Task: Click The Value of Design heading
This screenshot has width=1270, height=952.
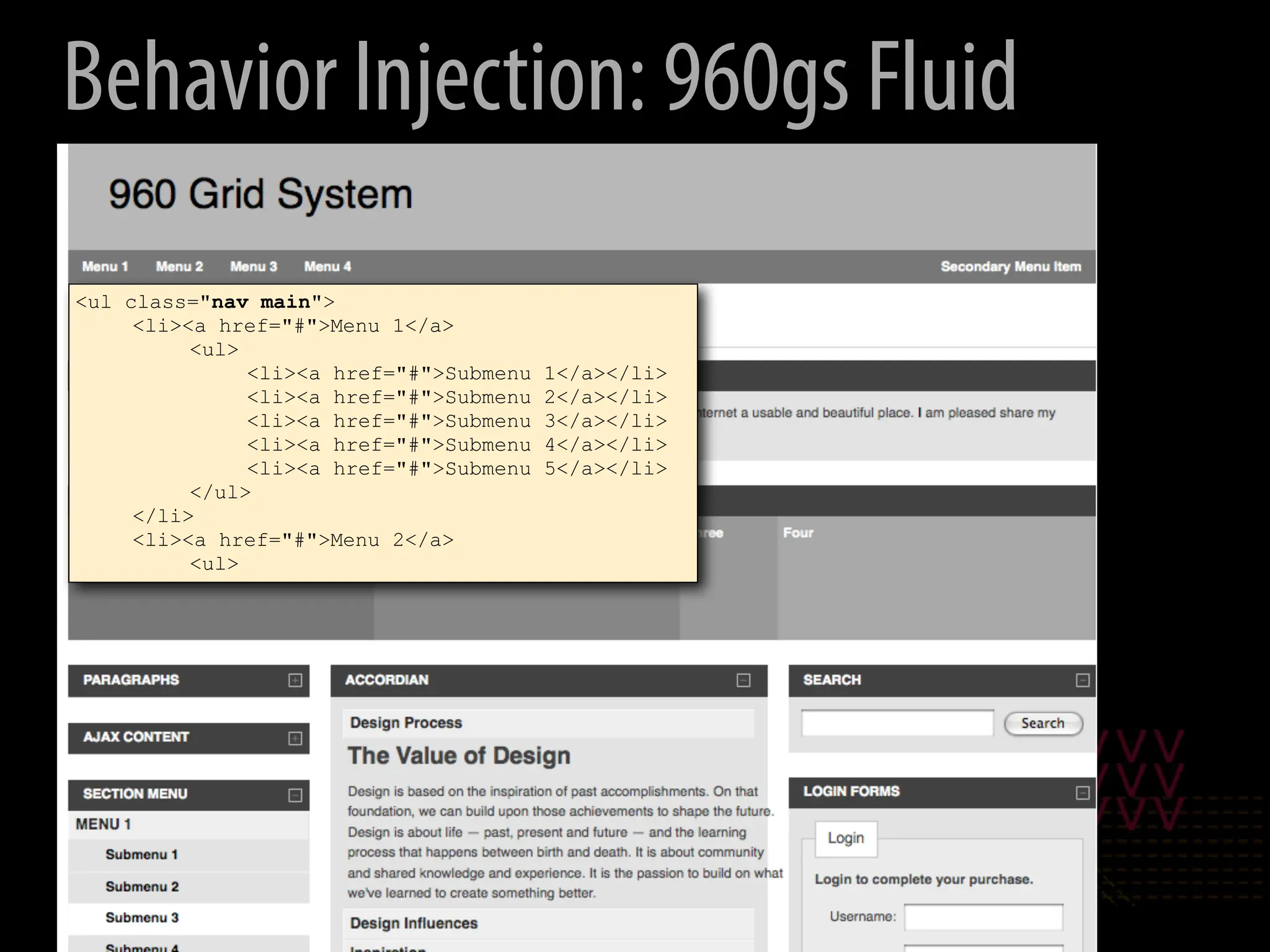Action: (459, 756)
